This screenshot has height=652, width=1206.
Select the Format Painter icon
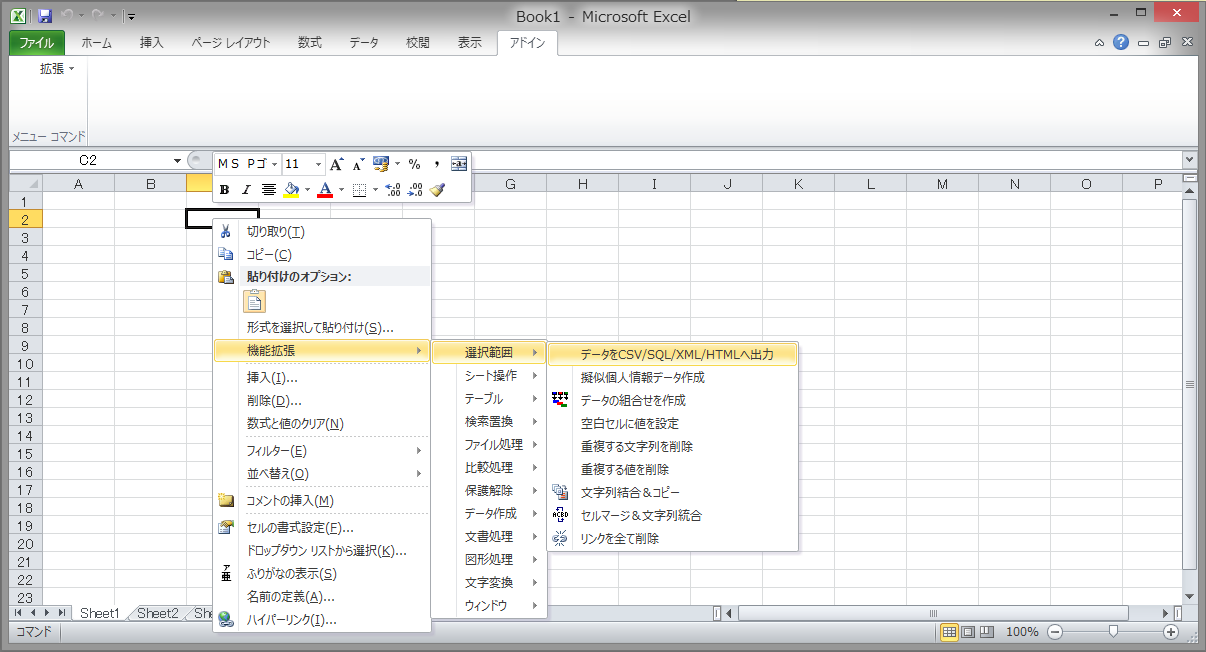point(437,190)
